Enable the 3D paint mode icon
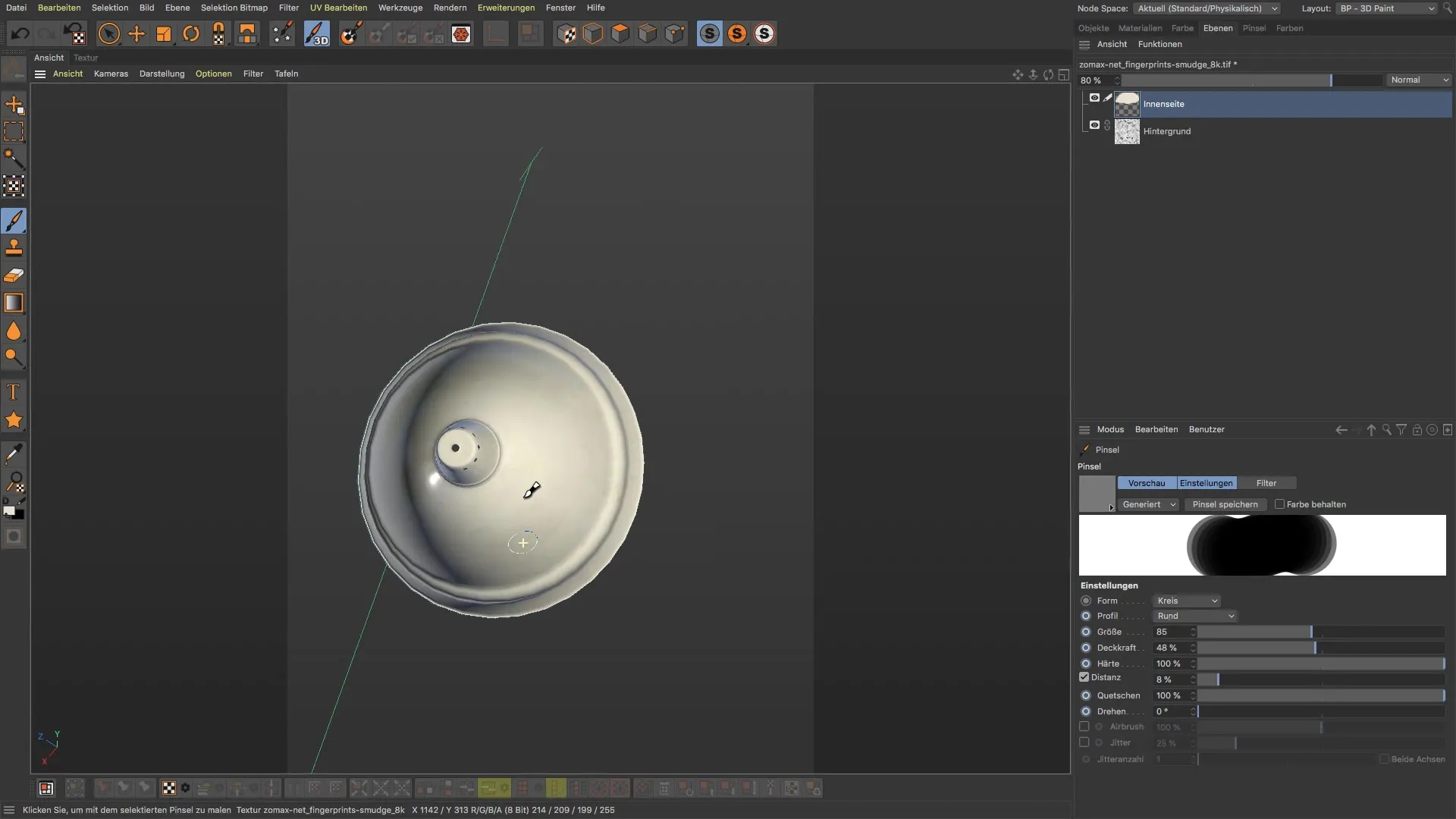The height and width of the screenshot is (819, 1456). [317, 34]
